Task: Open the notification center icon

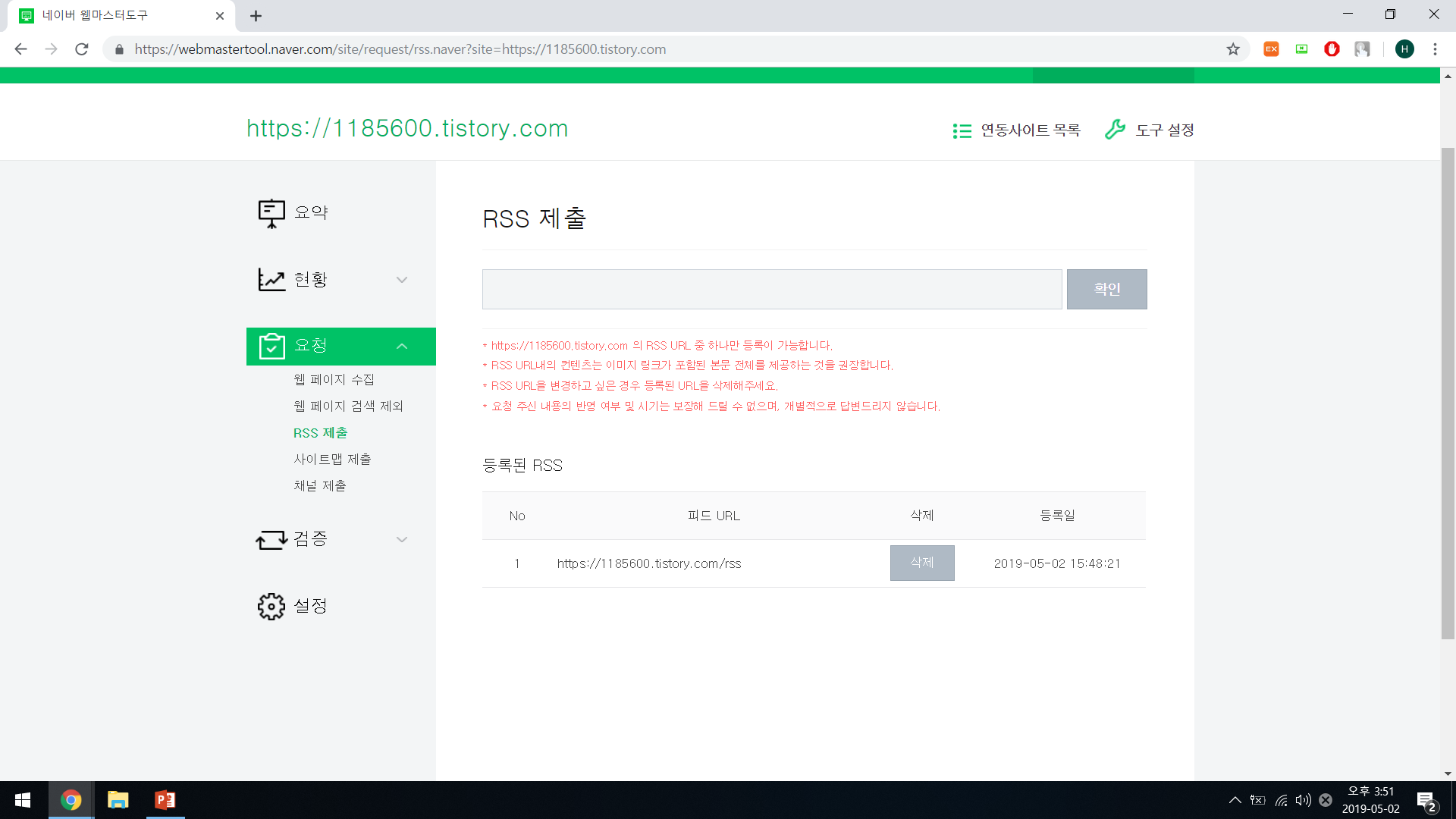Action: (1426, 801)
